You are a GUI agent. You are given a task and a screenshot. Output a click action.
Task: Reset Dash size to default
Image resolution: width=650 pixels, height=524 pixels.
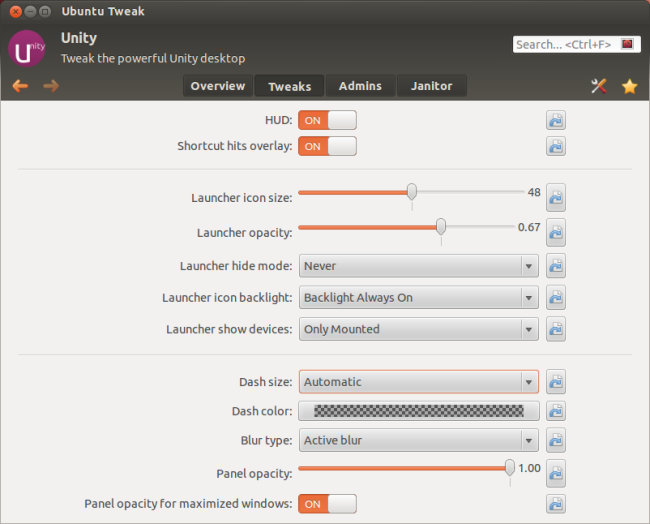pos(555,382)
